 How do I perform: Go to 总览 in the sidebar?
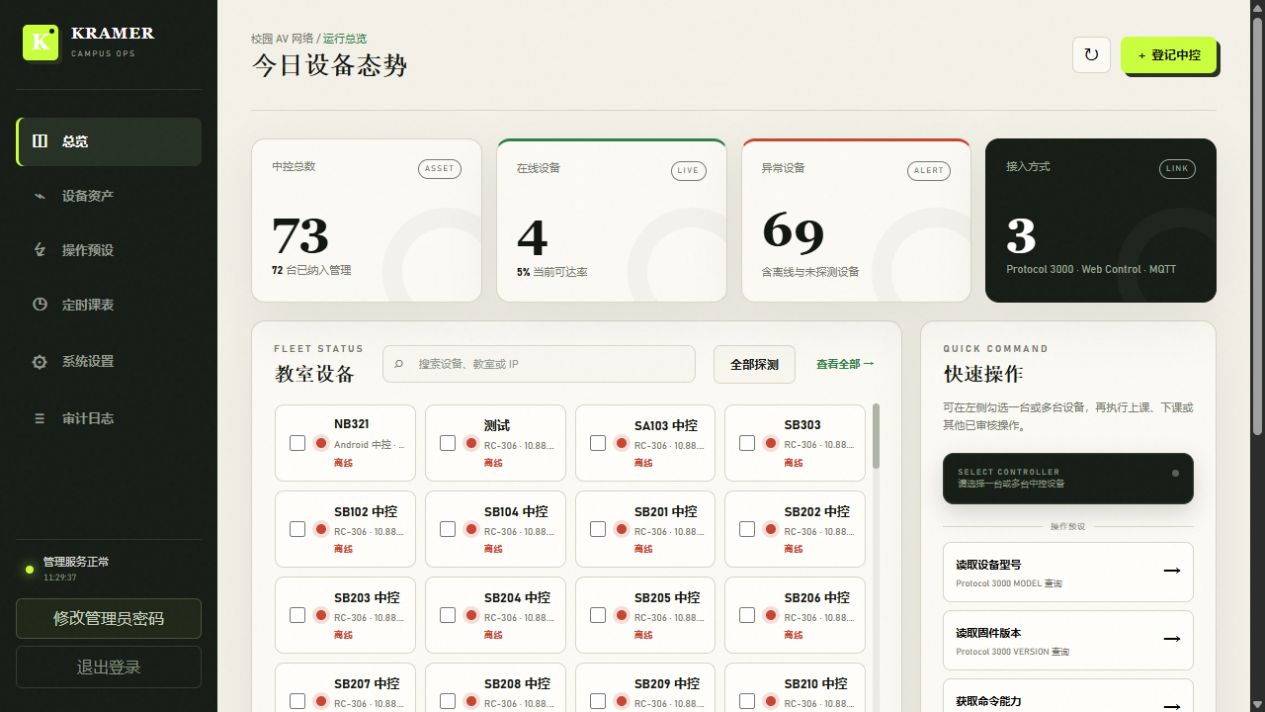pyautogui.click(x=109, y=142)
